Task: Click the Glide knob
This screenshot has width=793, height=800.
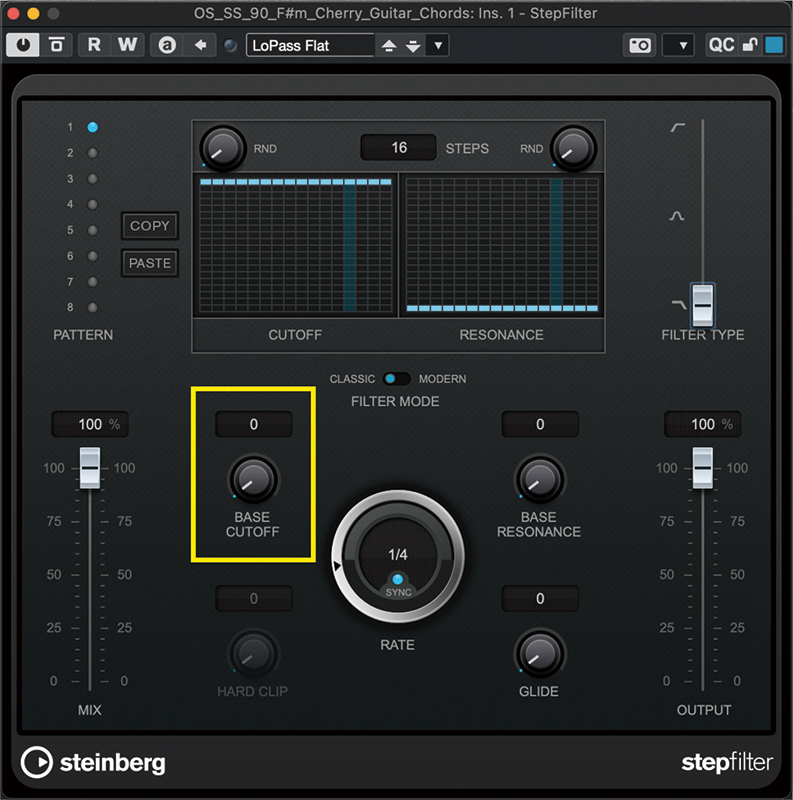Action: pyautogui.click(x=539, y=654)
